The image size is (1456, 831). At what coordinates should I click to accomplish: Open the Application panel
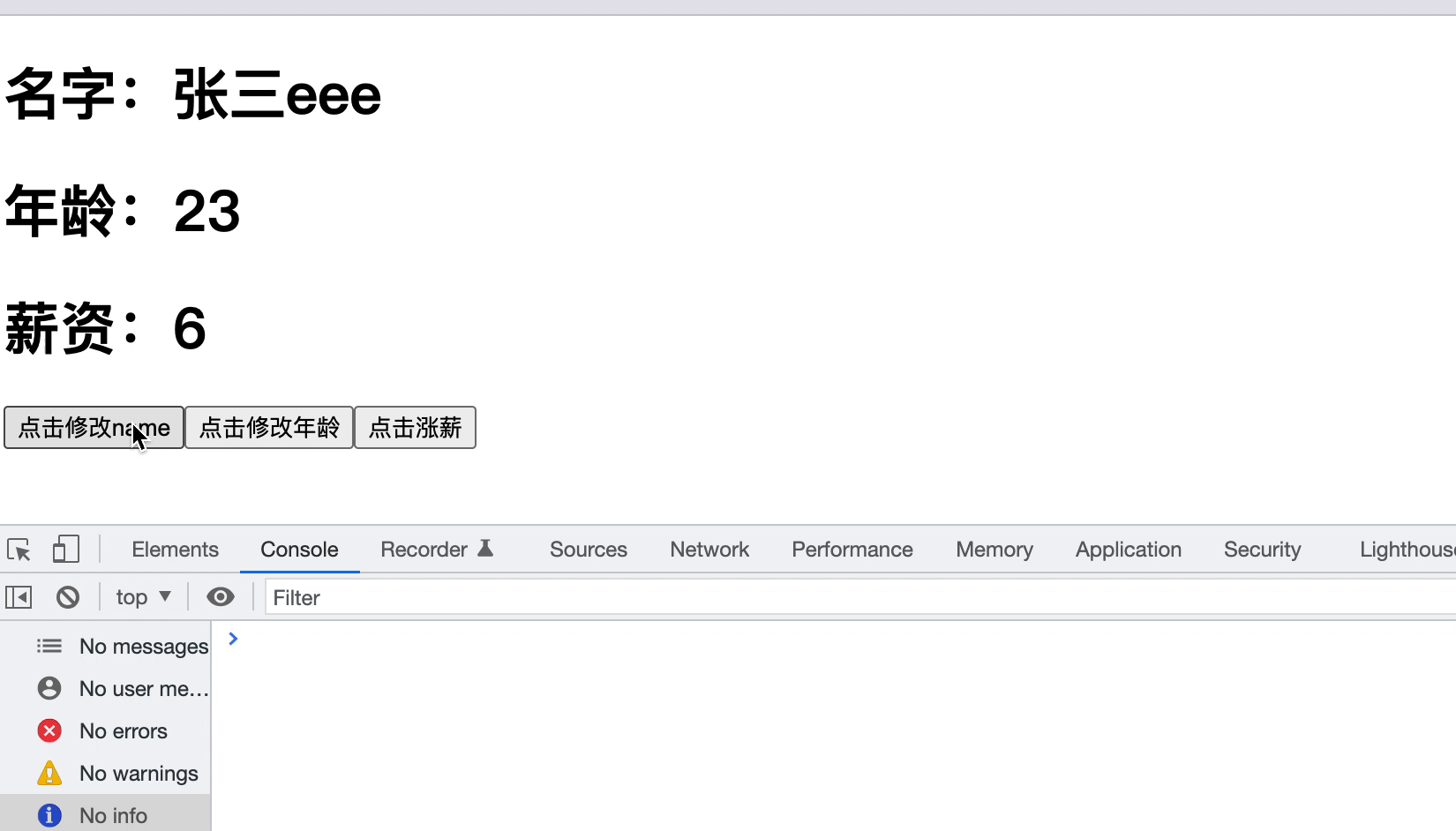tap(1128, 549)
